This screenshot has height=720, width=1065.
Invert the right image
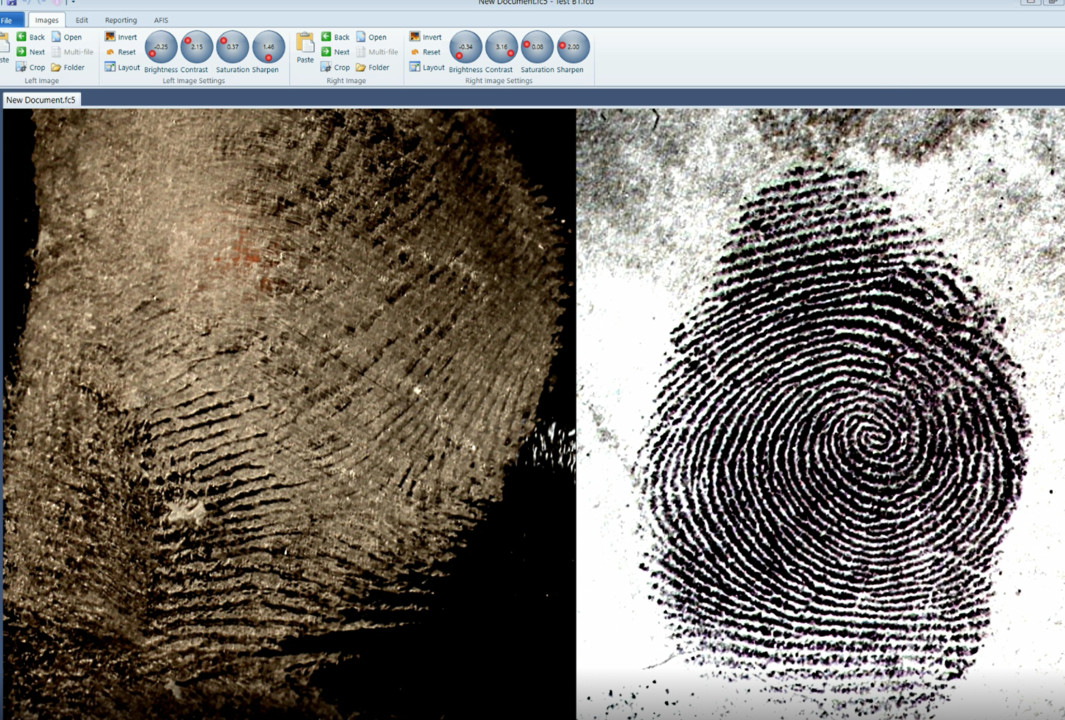click(x=426, y=37)
